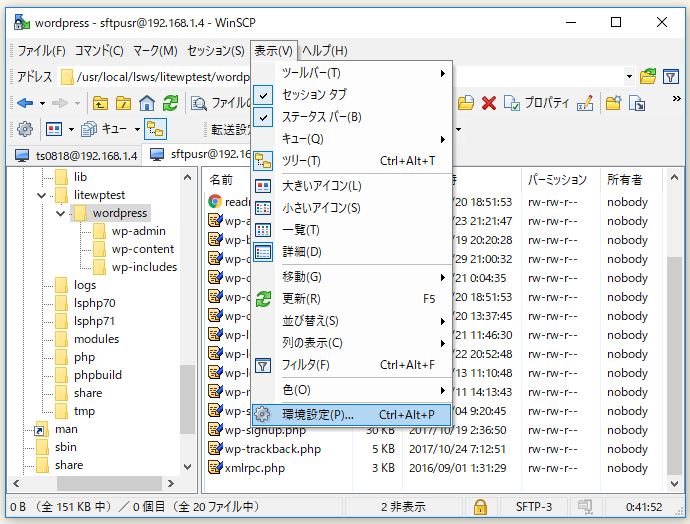Click the back navigation arrow icon
Image resolution: width=690 pixels, height=524 pixels.
[25, 103]
